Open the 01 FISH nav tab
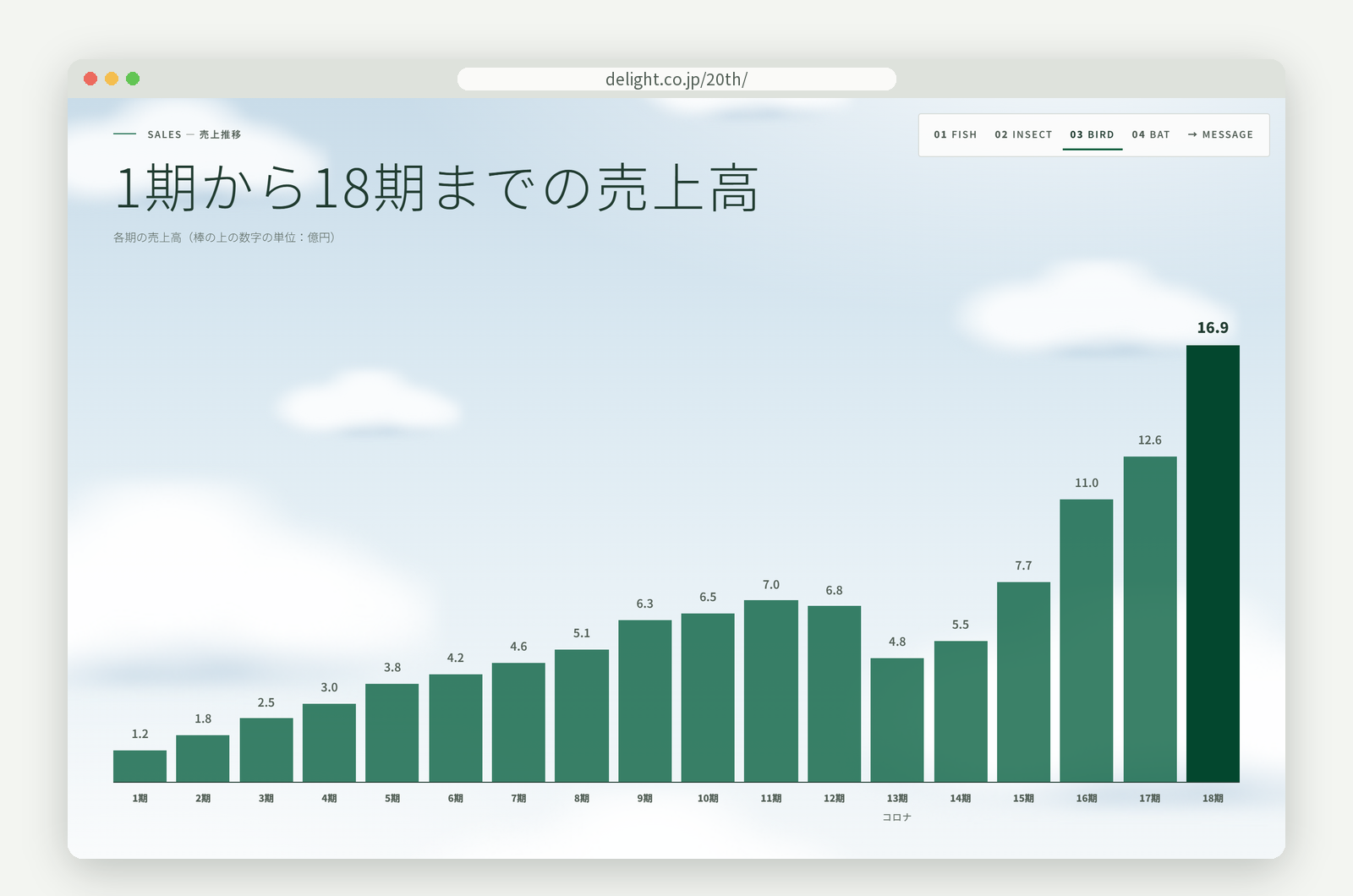 point(955,134)
